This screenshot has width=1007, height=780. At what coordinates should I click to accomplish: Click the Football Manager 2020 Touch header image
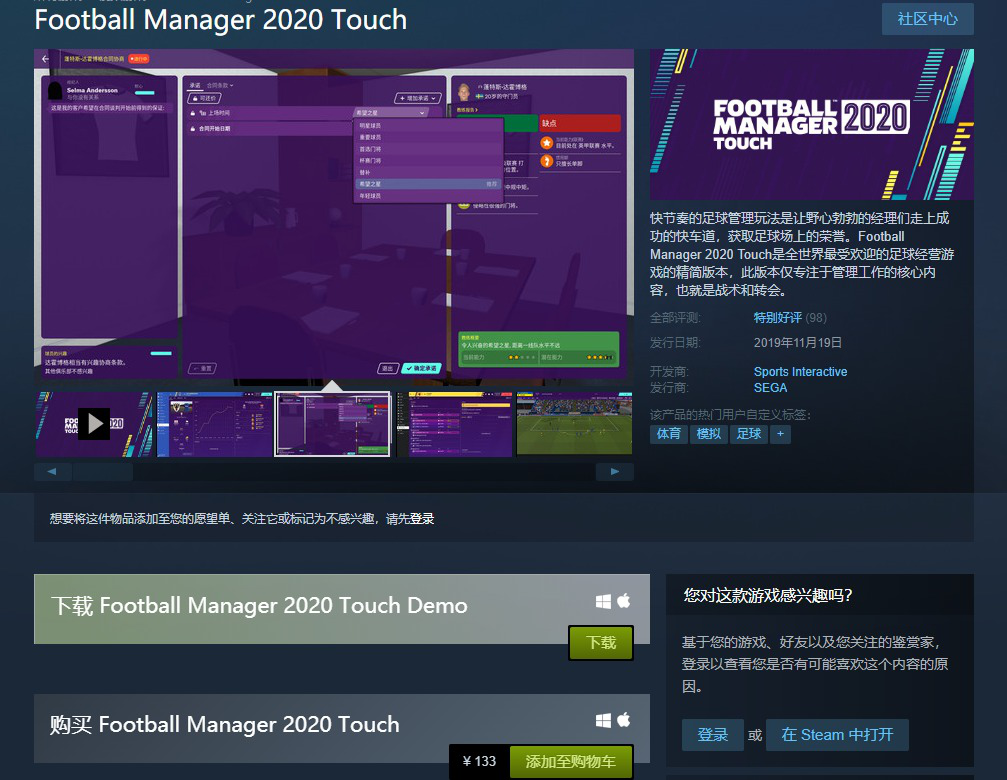[812, 125]
